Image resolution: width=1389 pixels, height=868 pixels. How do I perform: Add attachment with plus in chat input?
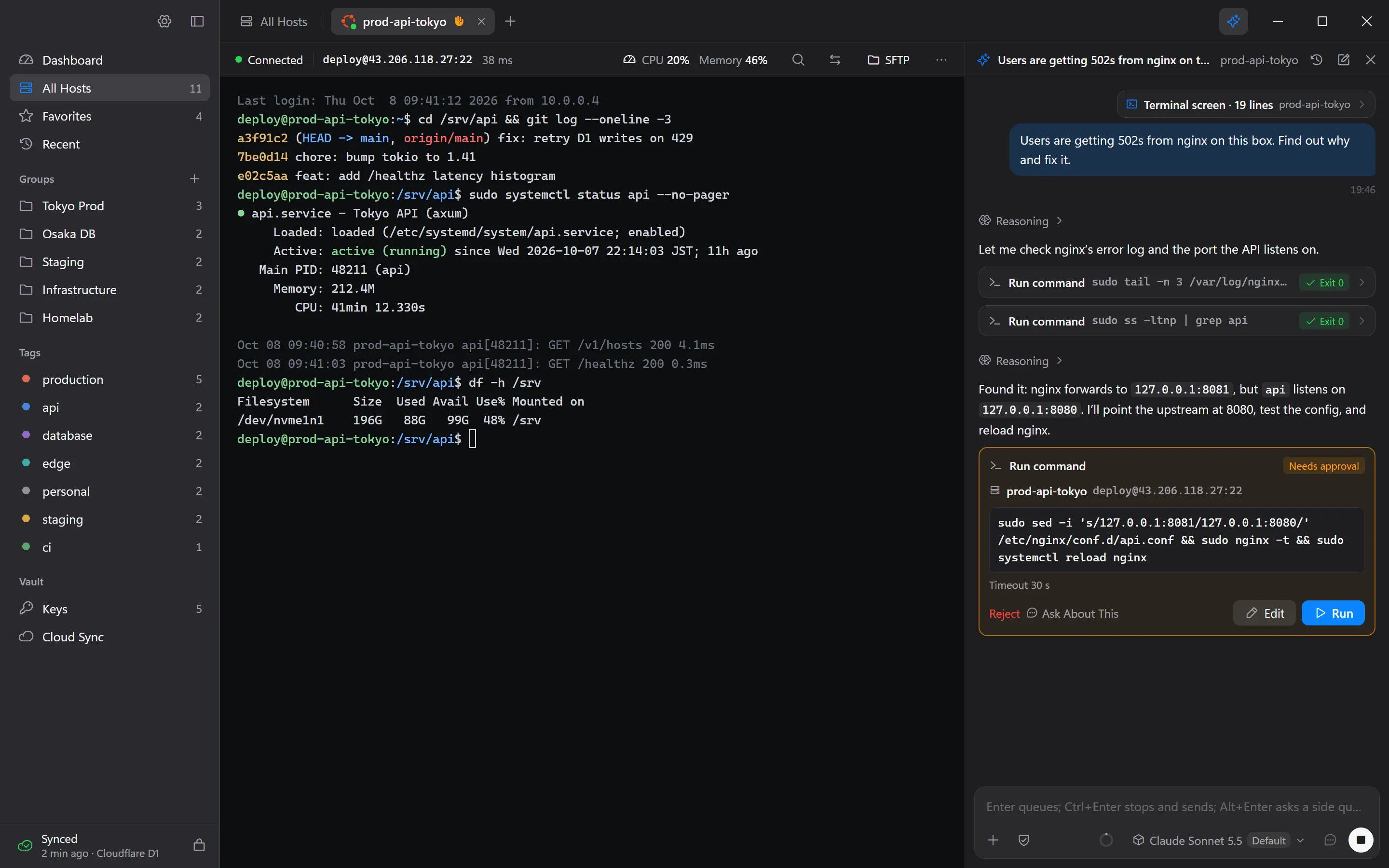[x=993, y=840]
